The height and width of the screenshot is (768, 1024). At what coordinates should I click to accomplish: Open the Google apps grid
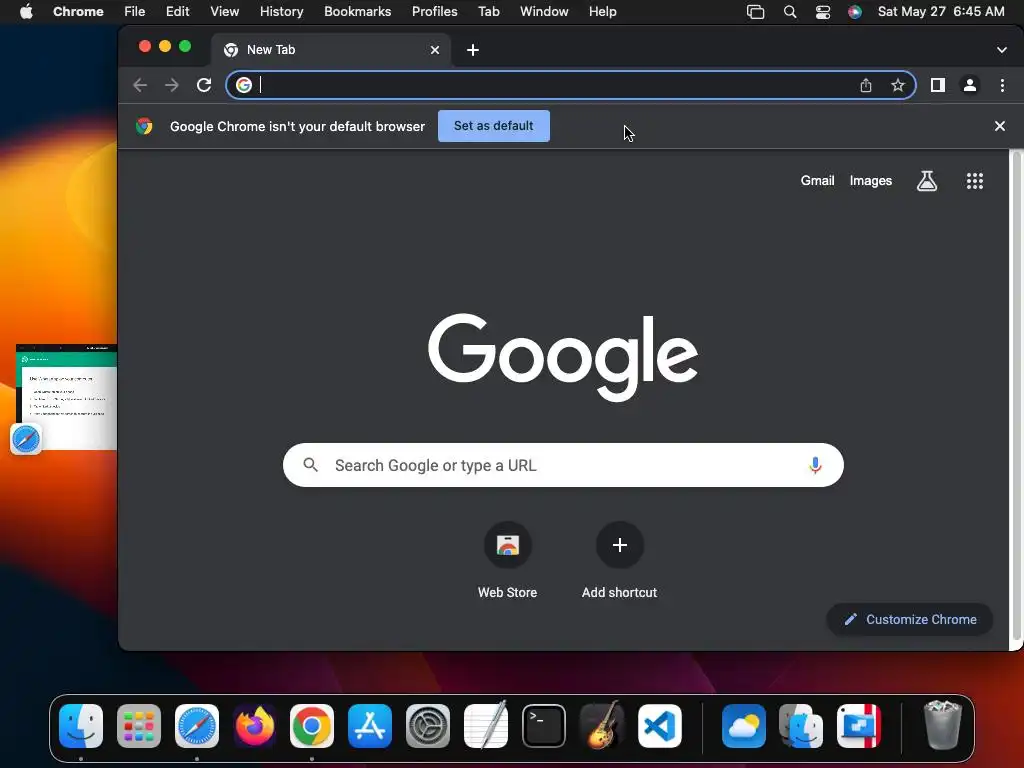point(974,181)
